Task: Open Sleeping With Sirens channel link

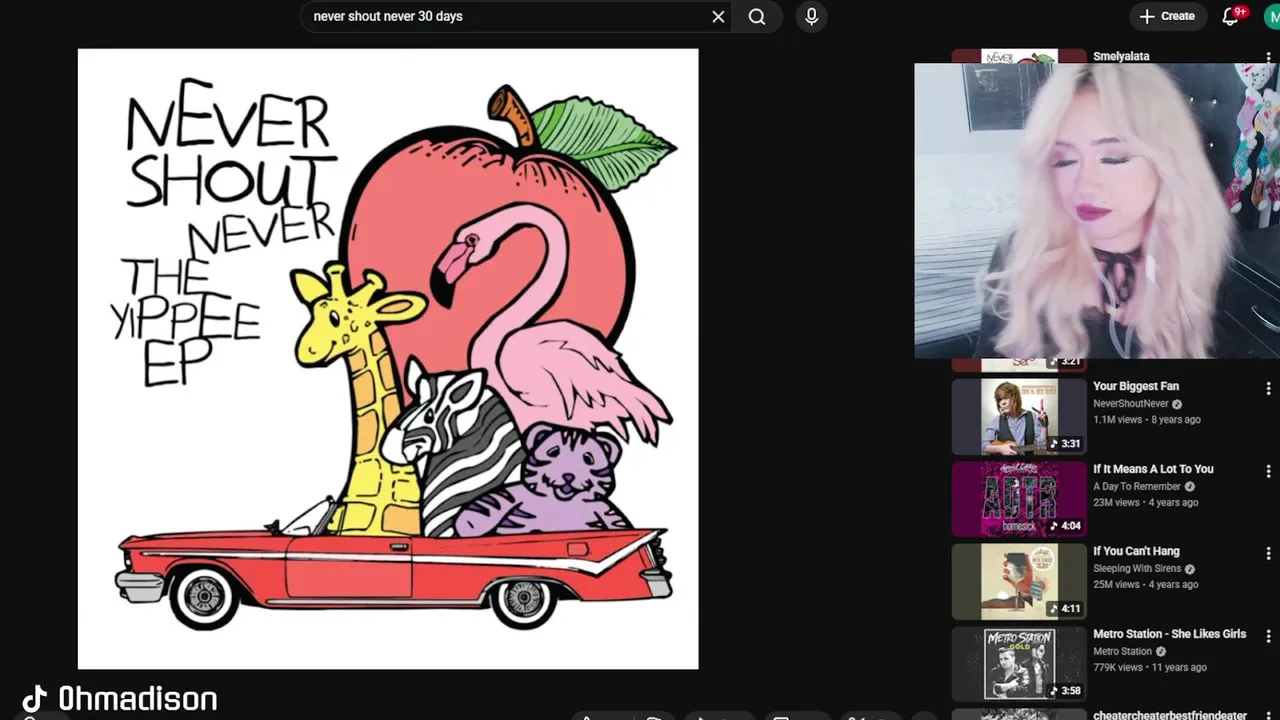Action: [1137, 569]
